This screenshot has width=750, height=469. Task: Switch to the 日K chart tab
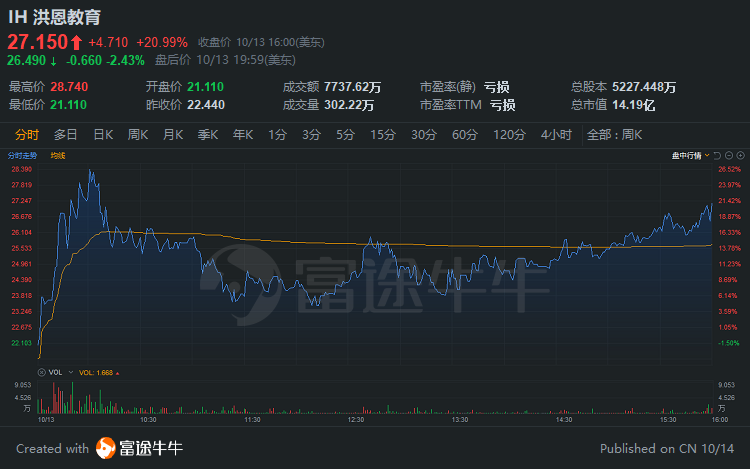click(x=103, y=134)
